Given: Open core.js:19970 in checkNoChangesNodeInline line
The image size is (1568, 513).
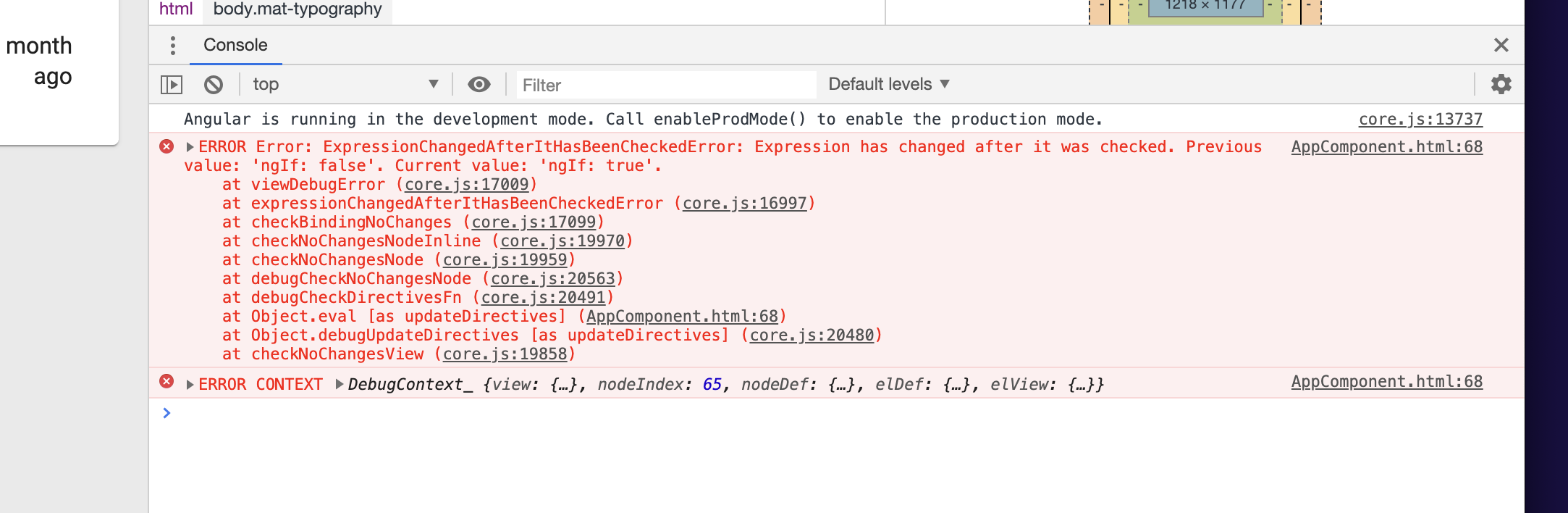Looking at the screenshot, I should click(x=562, y=241).
